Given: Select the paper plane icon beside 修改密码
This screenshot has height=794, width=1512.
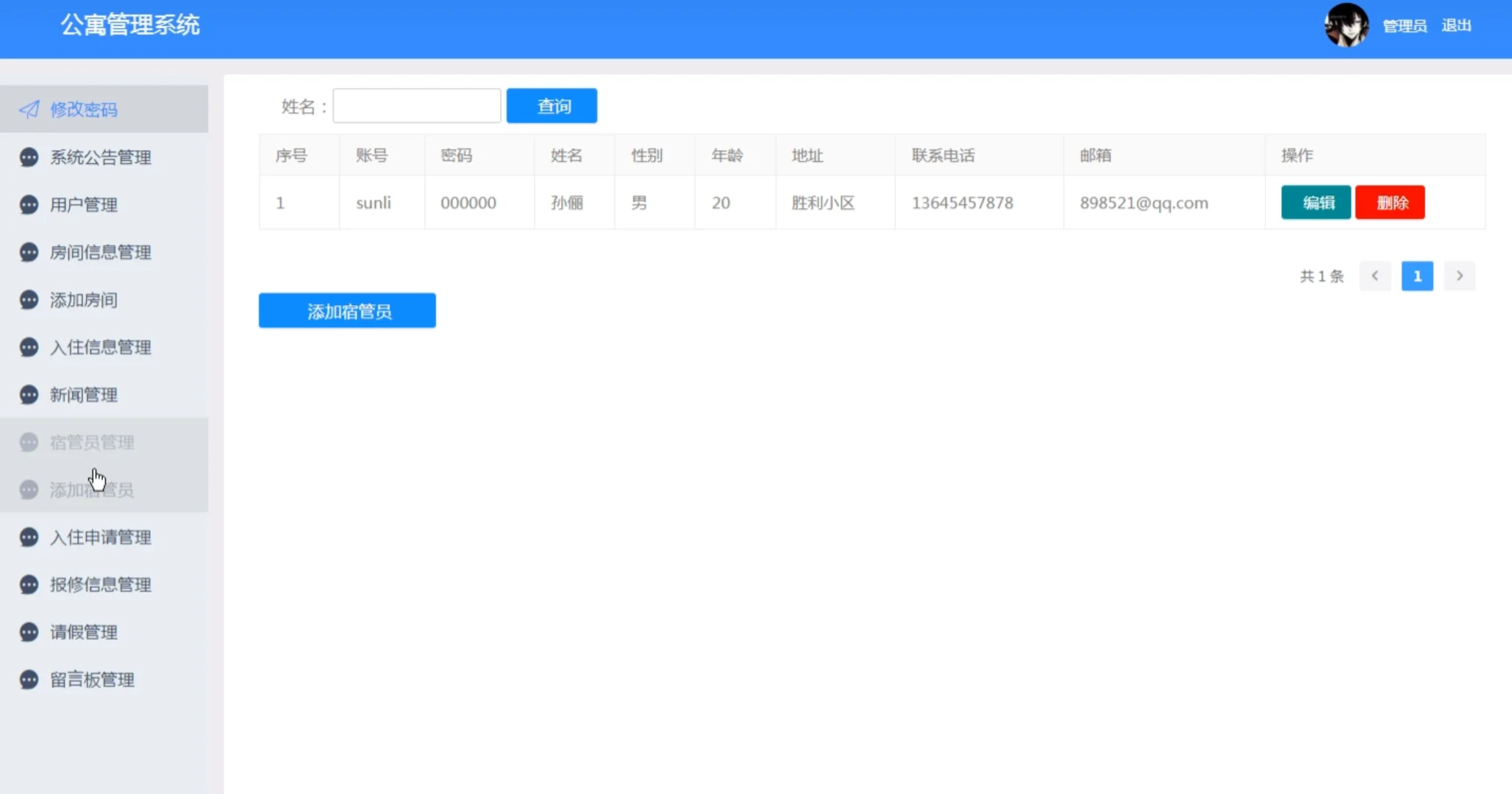Looking at the screenshot, I should [28, 109].
